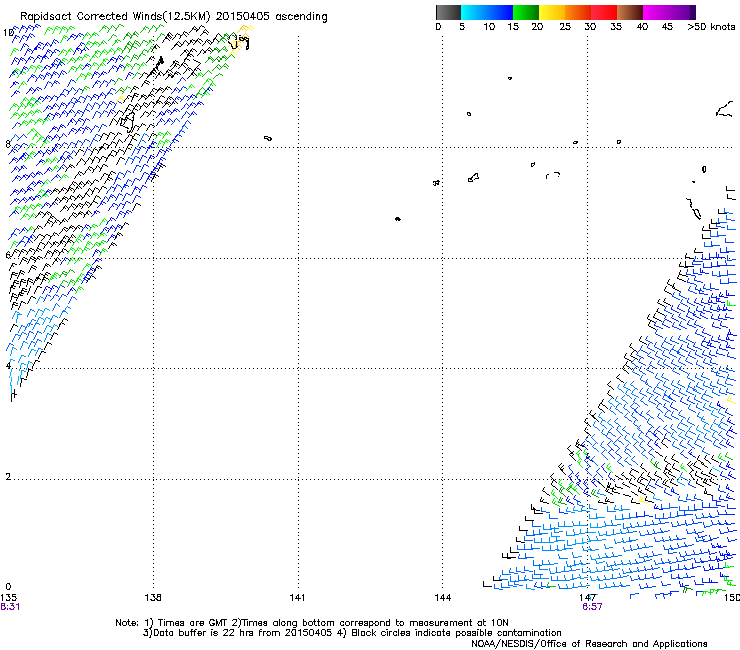Click the longitude label '141'

(x=297, y=598)
